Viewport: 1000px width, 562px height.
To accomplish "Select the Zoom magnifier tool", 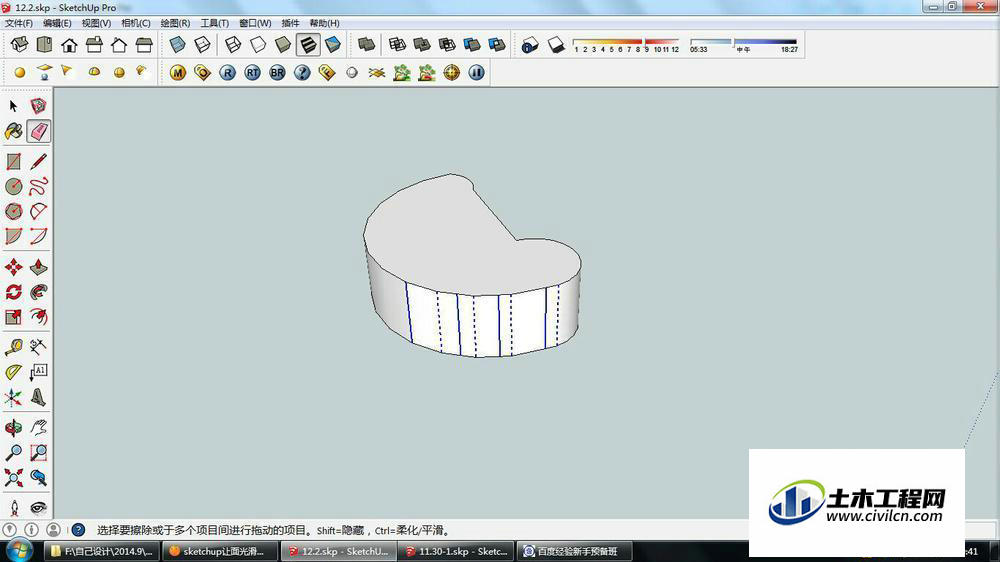I will pos(13,452).
